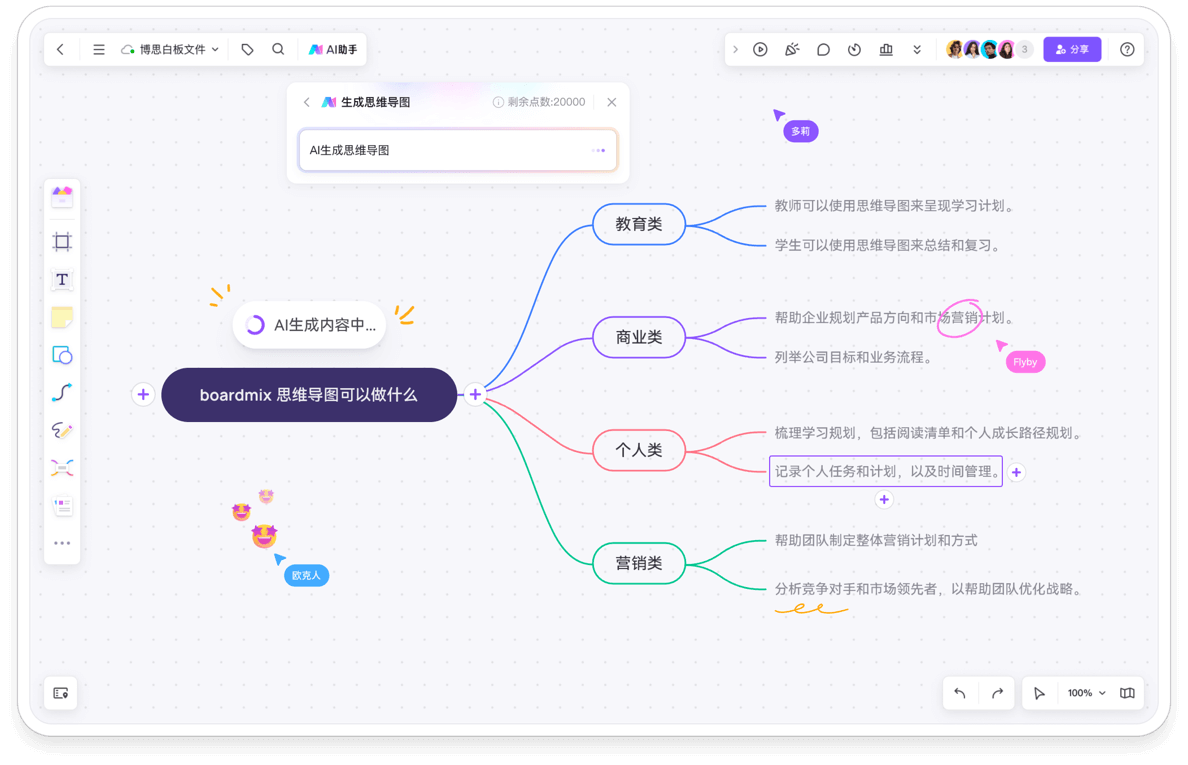Screen dimensions: 1188x765
Task: Start presentation with the play icon
Action: pos(760,49)
